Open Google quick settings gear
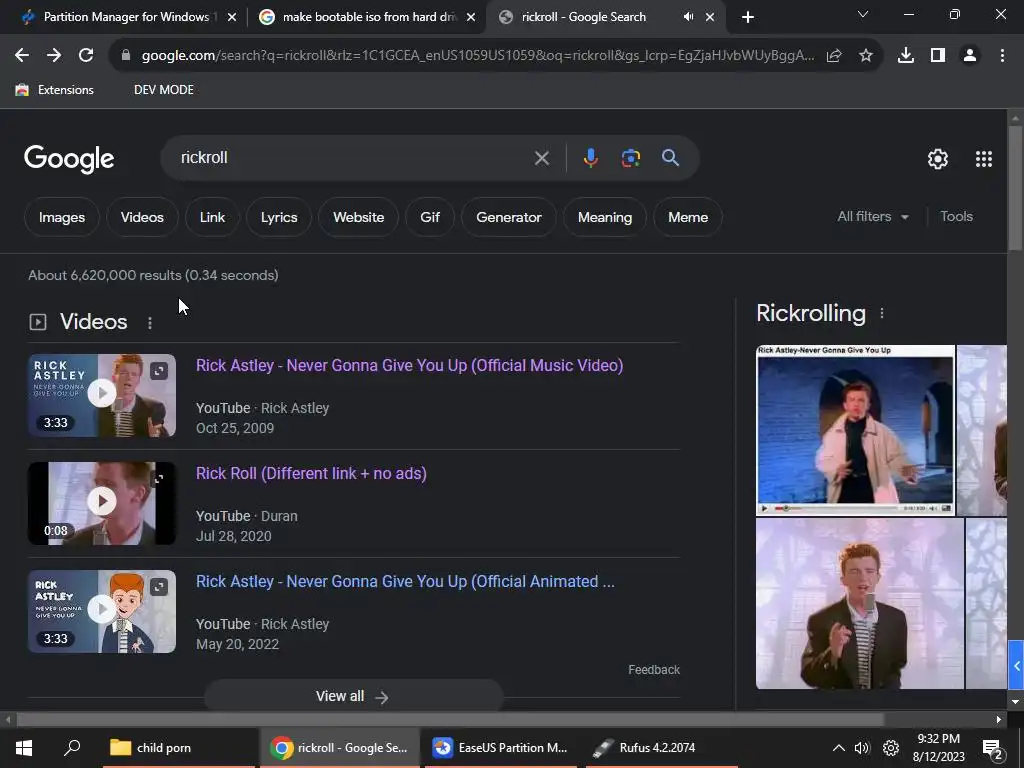1024x768 pixels. pyautogui.click(x=938, y=159)
